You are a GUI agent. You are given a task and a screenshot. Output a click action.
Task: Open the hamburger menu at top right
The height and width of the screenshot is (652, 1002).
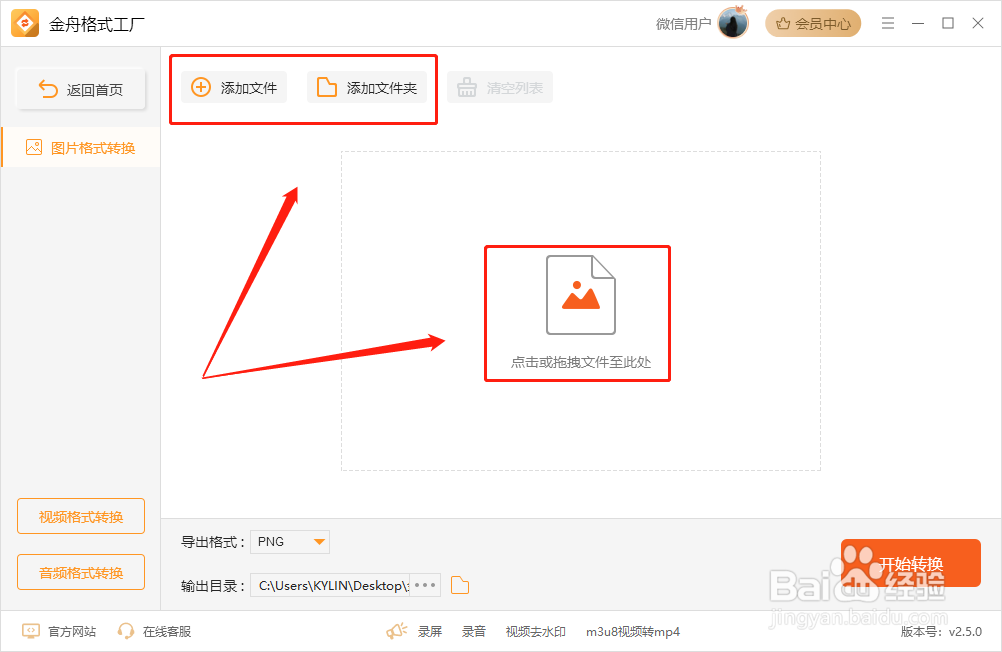point(887,22)
